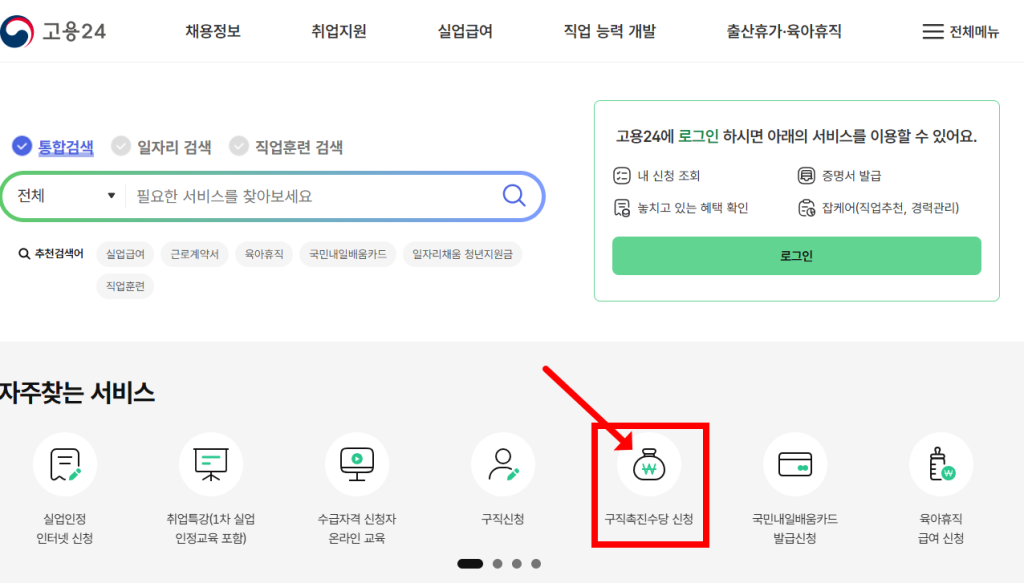The height and width of the screenshot is (583, 1024).
Task: Expand the 전체 search category dropdown
Action: coord(66,196)
